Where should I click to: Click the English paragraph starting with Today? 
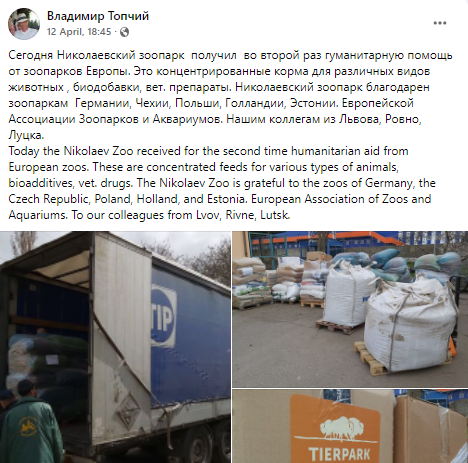[x=222, y=183]
